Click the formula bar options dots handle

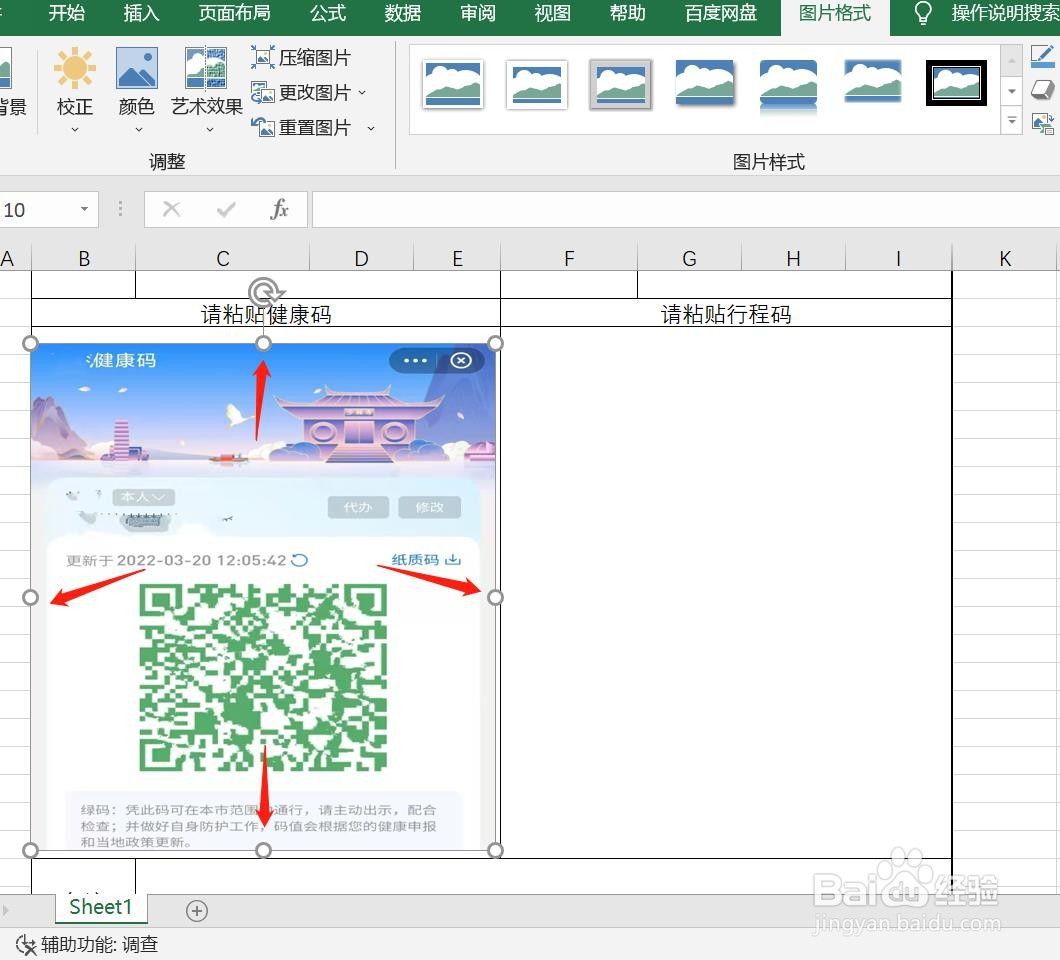point(120,209)
